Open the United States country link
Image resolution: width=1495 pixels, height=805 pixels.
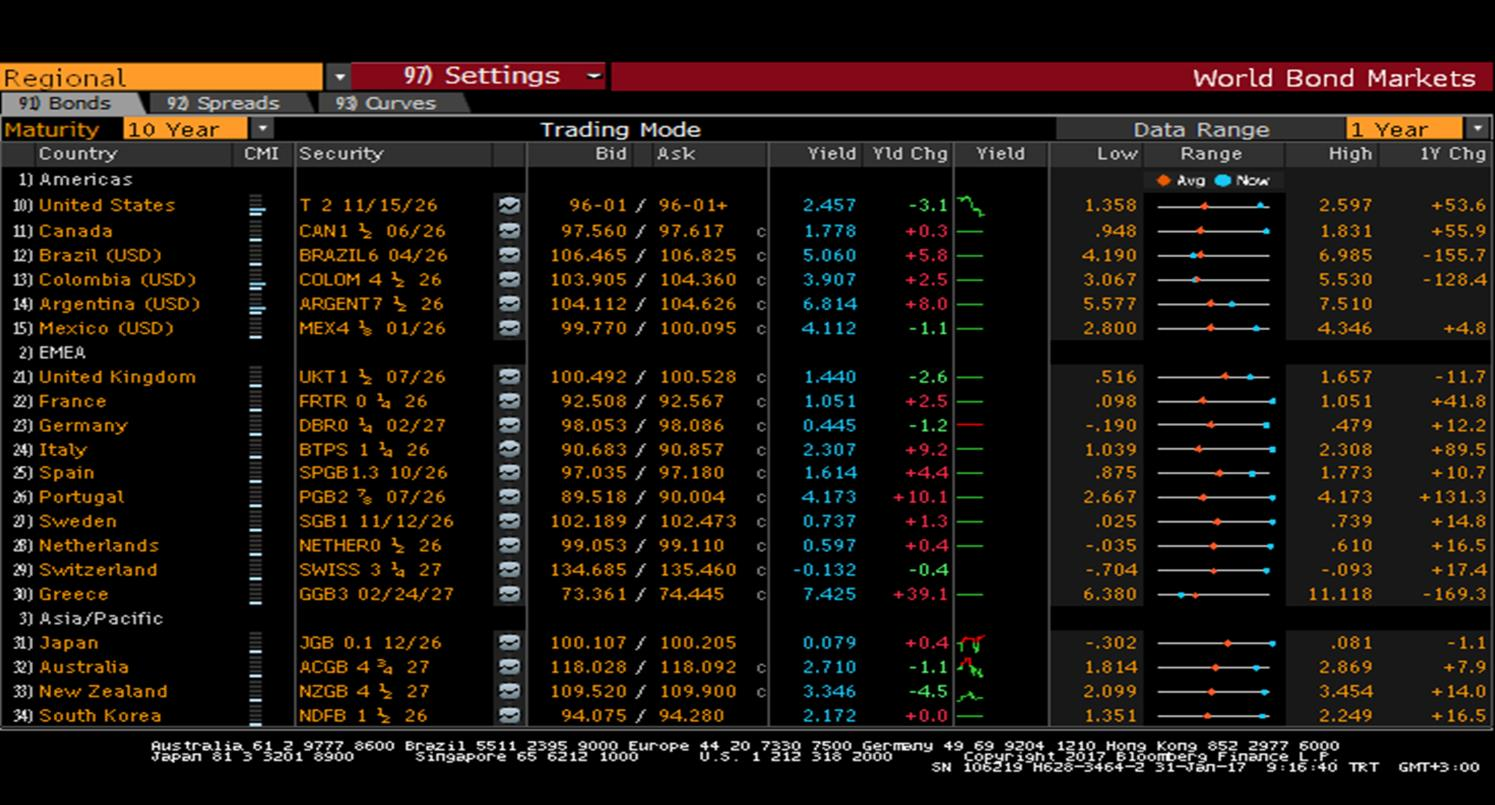(x=107, y=205)
